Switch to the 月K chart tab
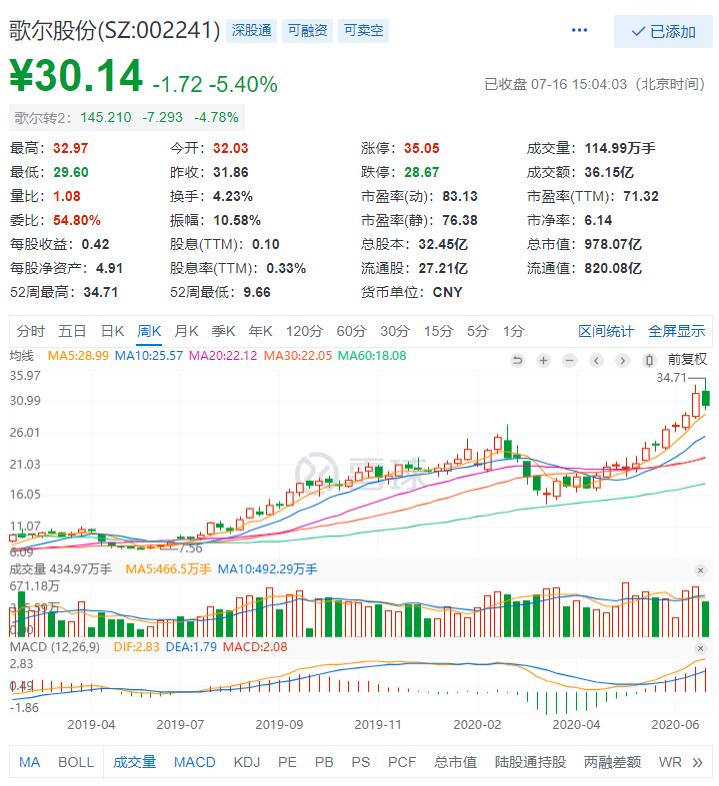Viewport: 719px width, 786px height. coord(186,331)
